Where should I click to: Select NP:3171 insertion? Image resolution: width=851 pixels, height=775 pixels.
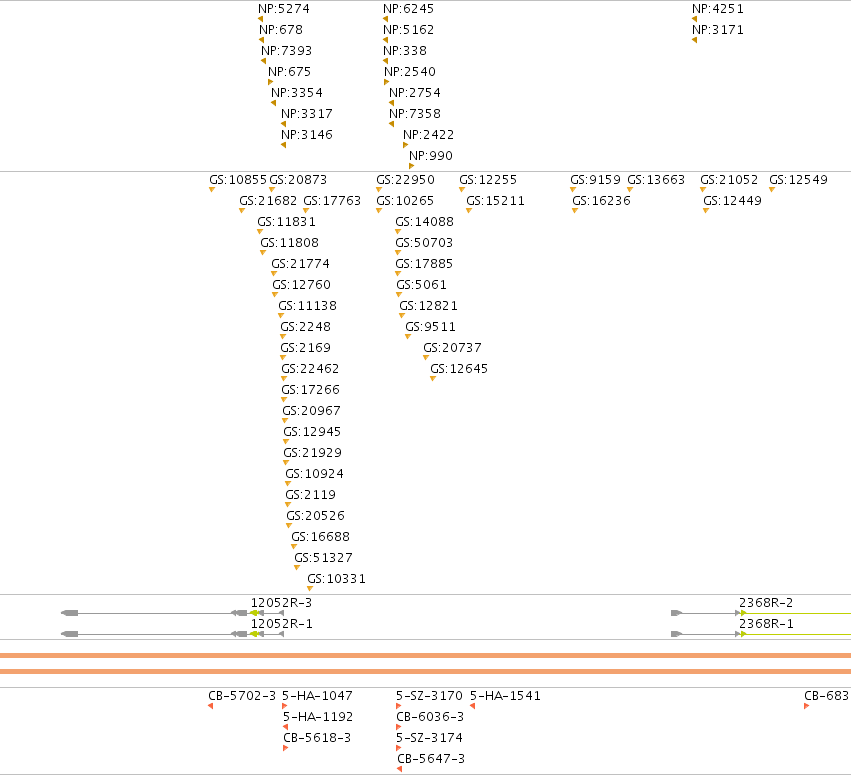coord(717,30)
